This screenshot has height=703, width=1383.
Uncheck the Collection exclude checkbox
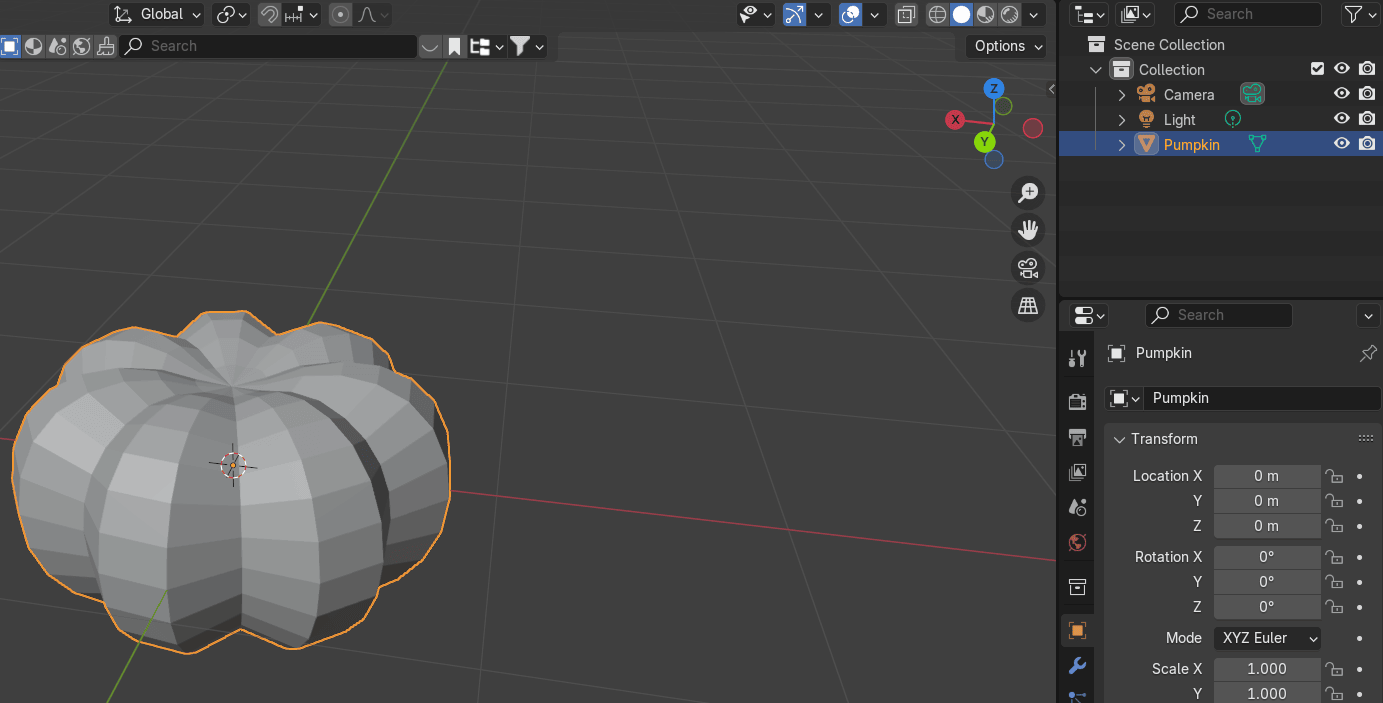pos(1317,69)
